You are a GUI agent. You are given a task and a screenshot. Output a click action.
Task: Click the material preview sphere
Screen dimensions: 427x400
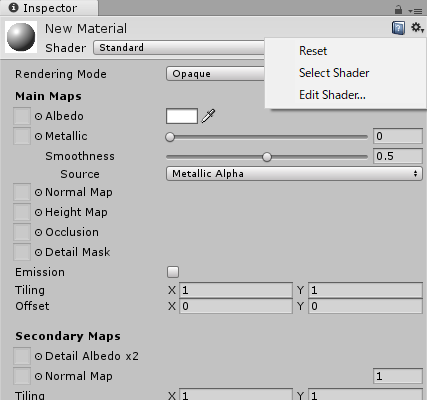coord(21,37)
